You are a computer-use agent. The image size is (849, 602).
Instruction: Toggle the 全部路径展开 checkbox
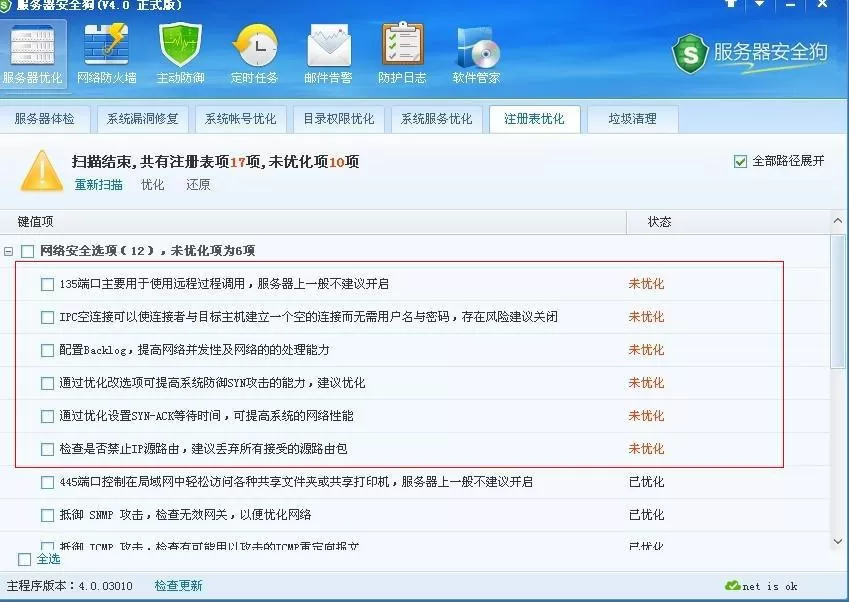pos(740,161)
